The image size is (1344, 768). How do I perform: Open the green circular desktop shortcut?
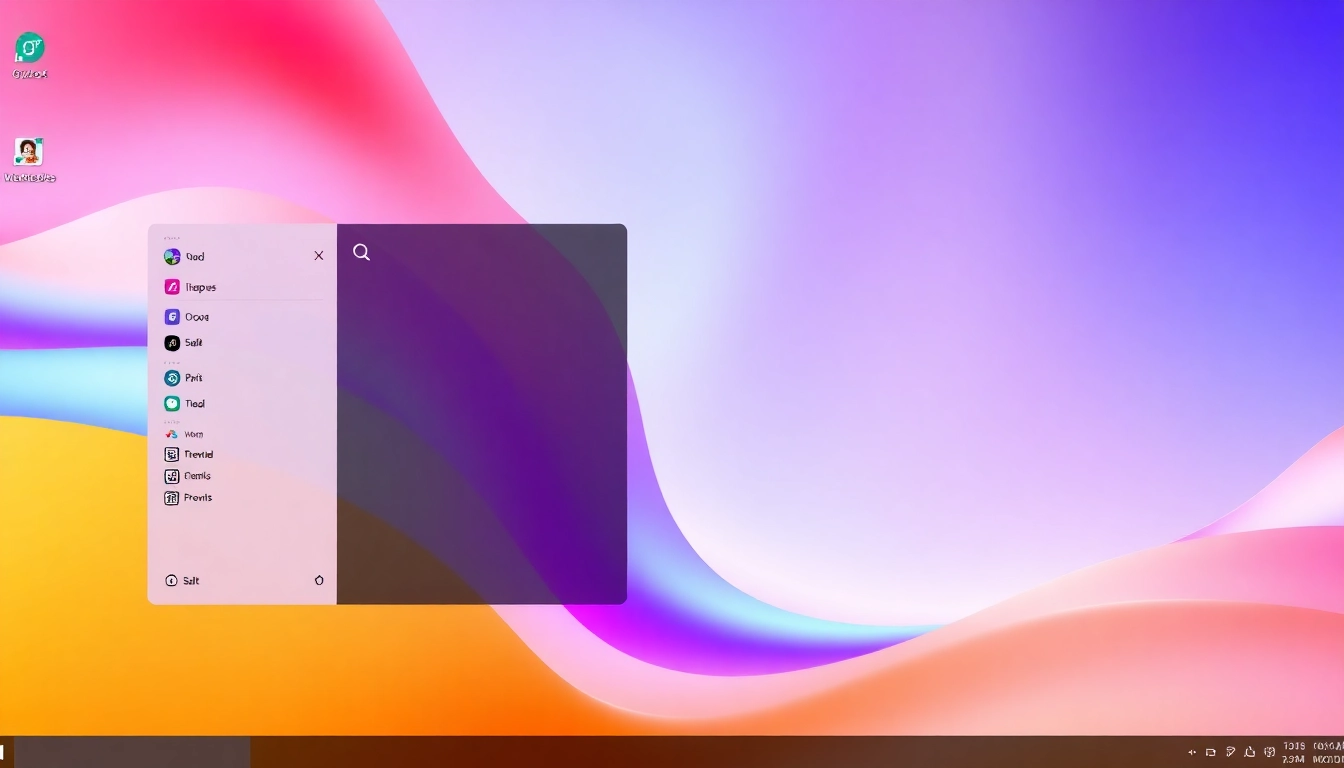coord(30,48)
